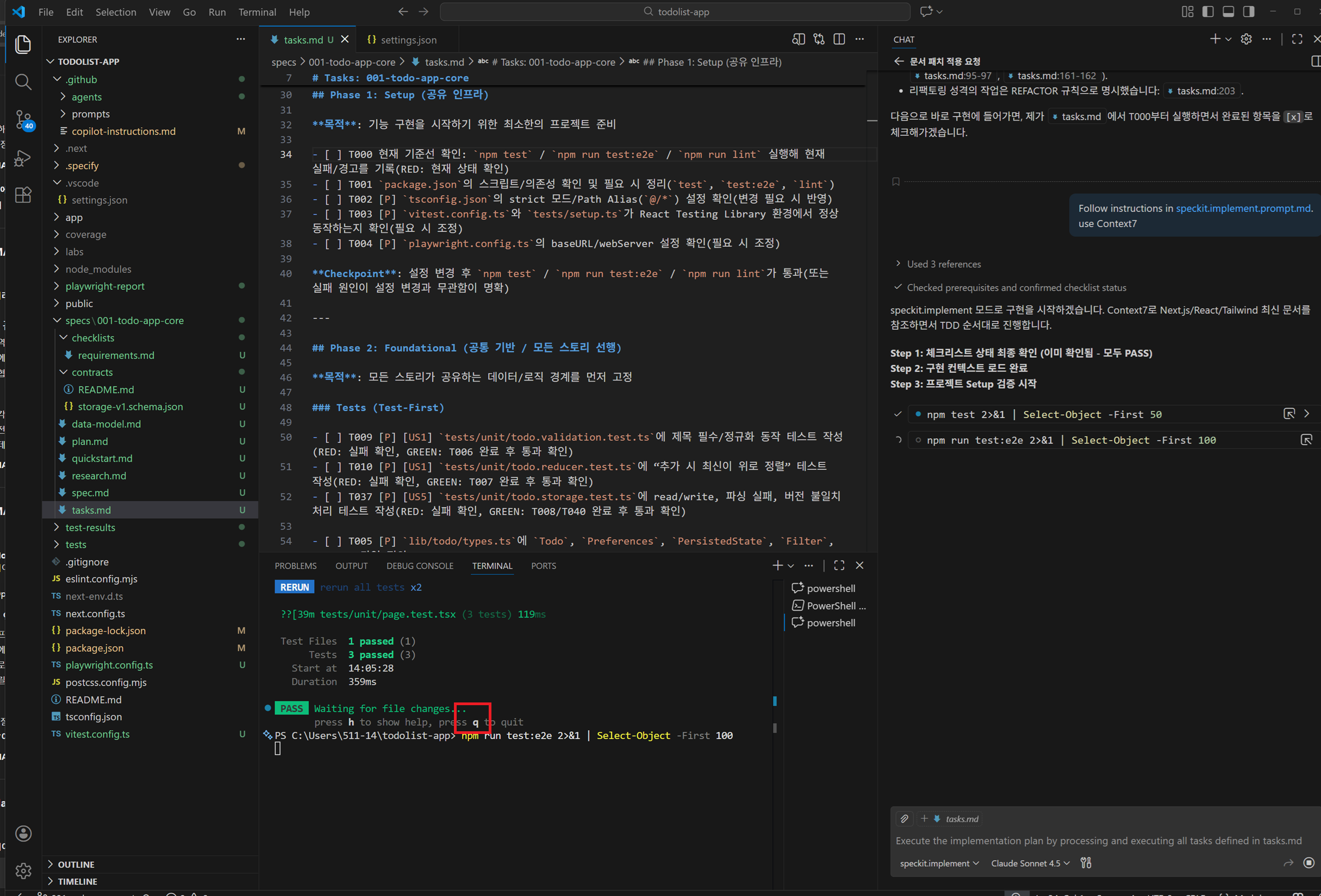1321x896 pixels.
Task: Toggle the bottom panel layout button
Action: pos(1229,12)
